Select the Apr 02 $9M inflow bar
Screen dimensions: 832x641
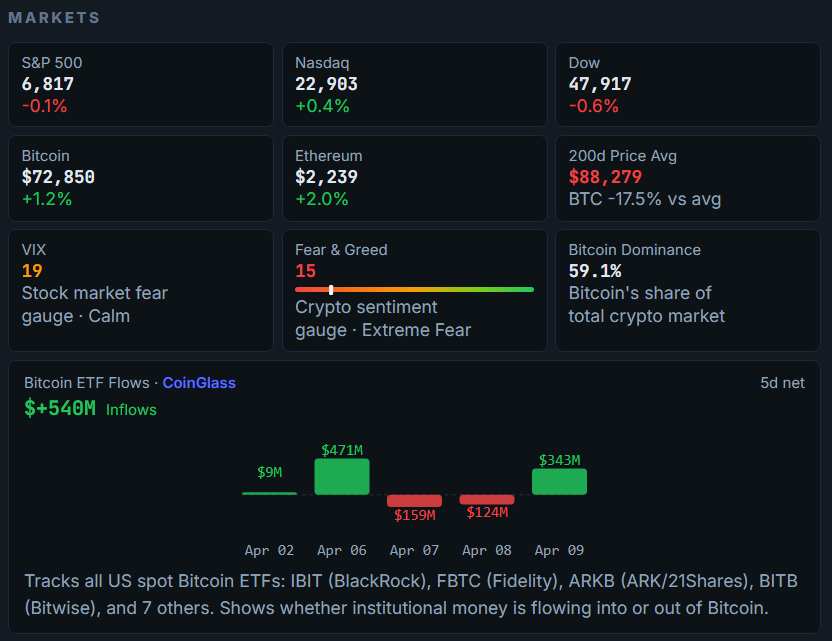coord(269,490)
